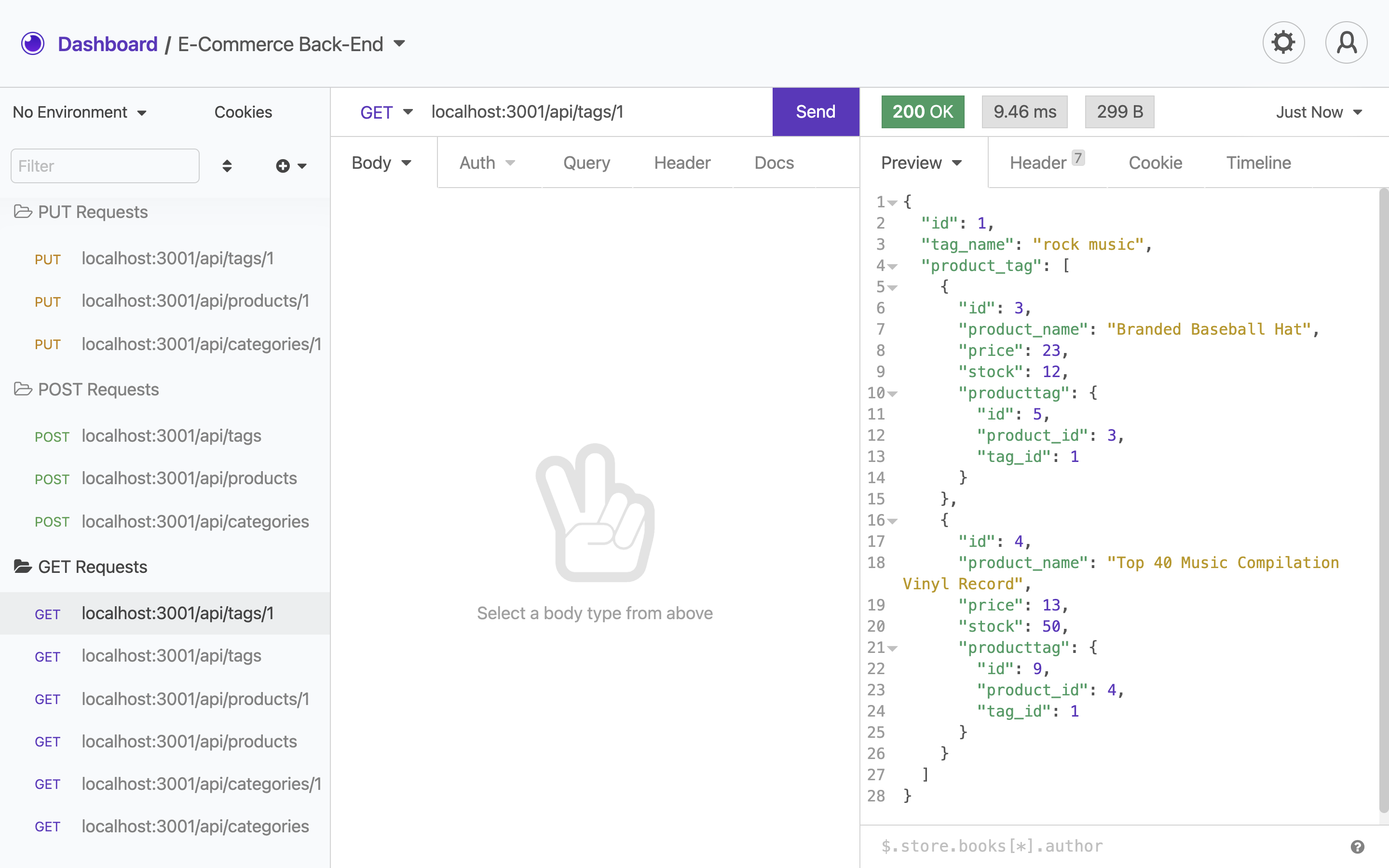
Task: Open the response Cookie tab
Action: [1155, 163]
